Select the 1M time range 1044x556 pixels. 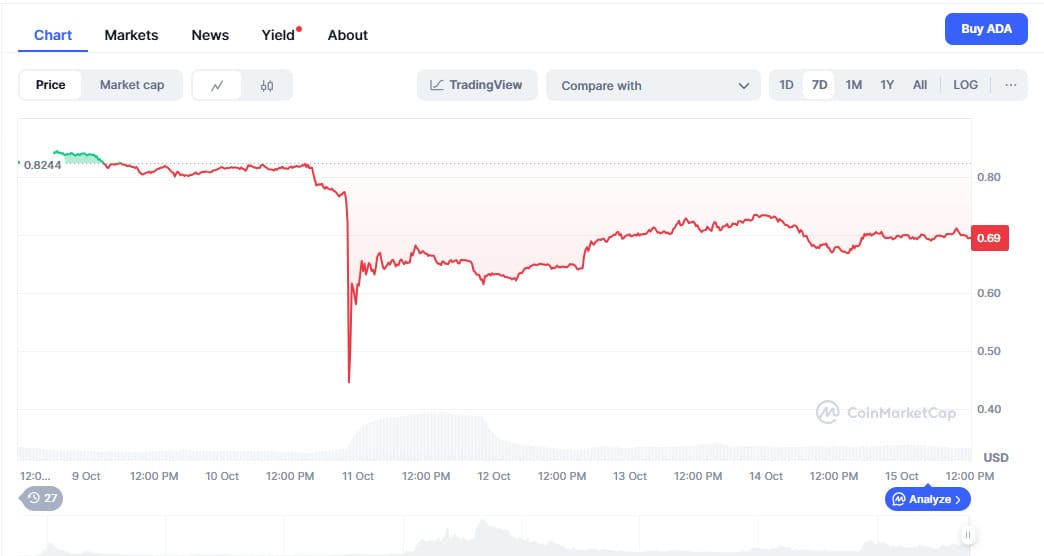tap(853, 85)
